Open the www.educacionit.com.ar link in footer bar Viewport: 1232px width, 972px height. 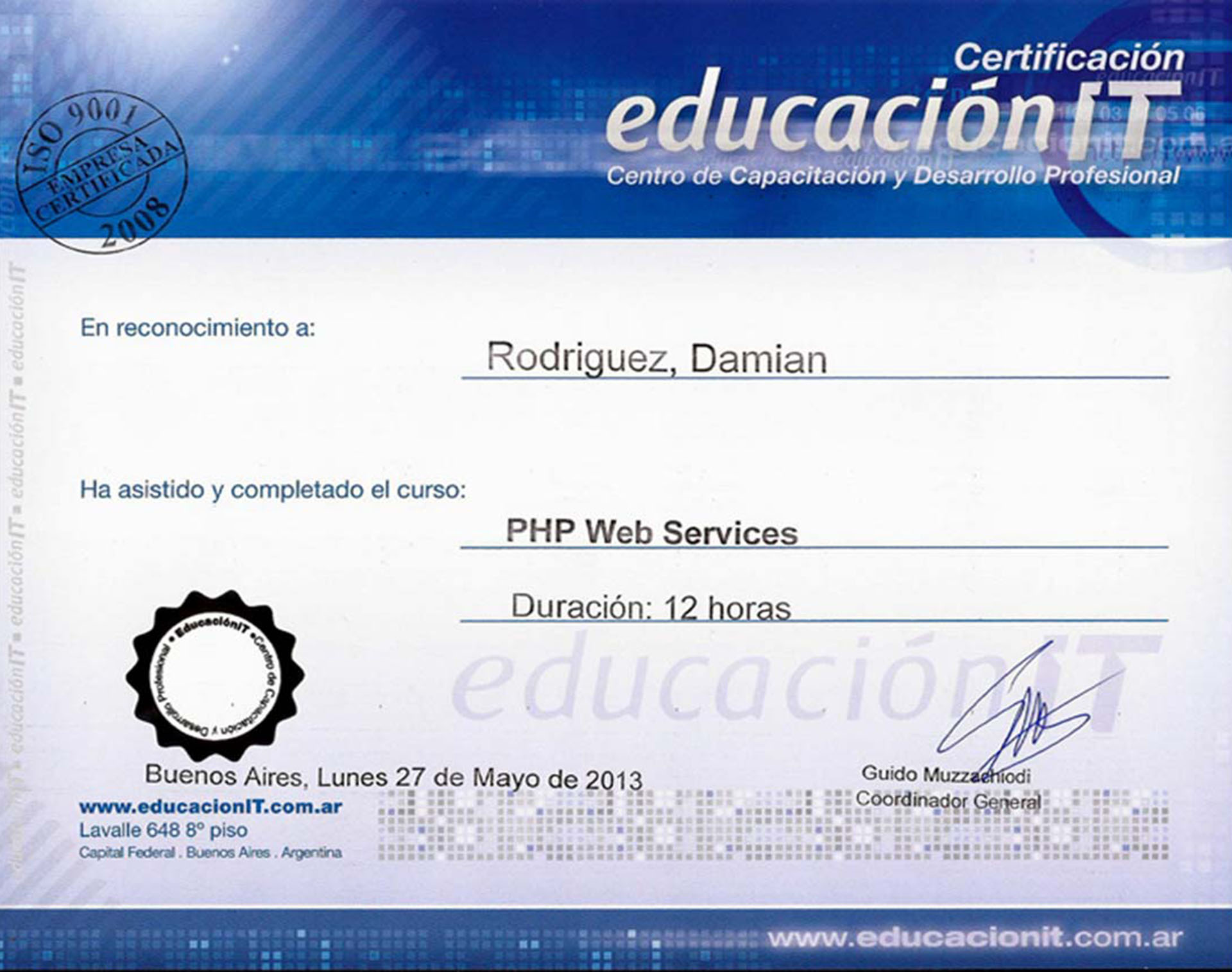tap(975, 939)
